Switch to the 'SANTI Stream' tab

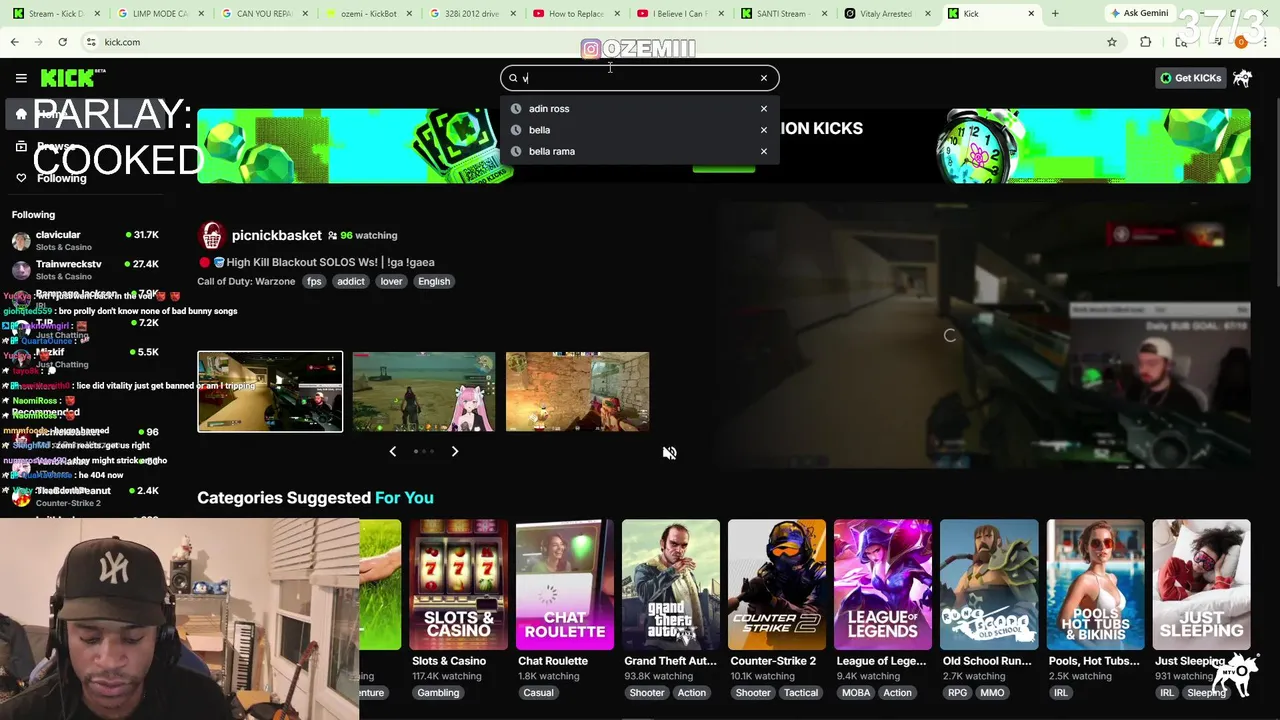[783, 14]
